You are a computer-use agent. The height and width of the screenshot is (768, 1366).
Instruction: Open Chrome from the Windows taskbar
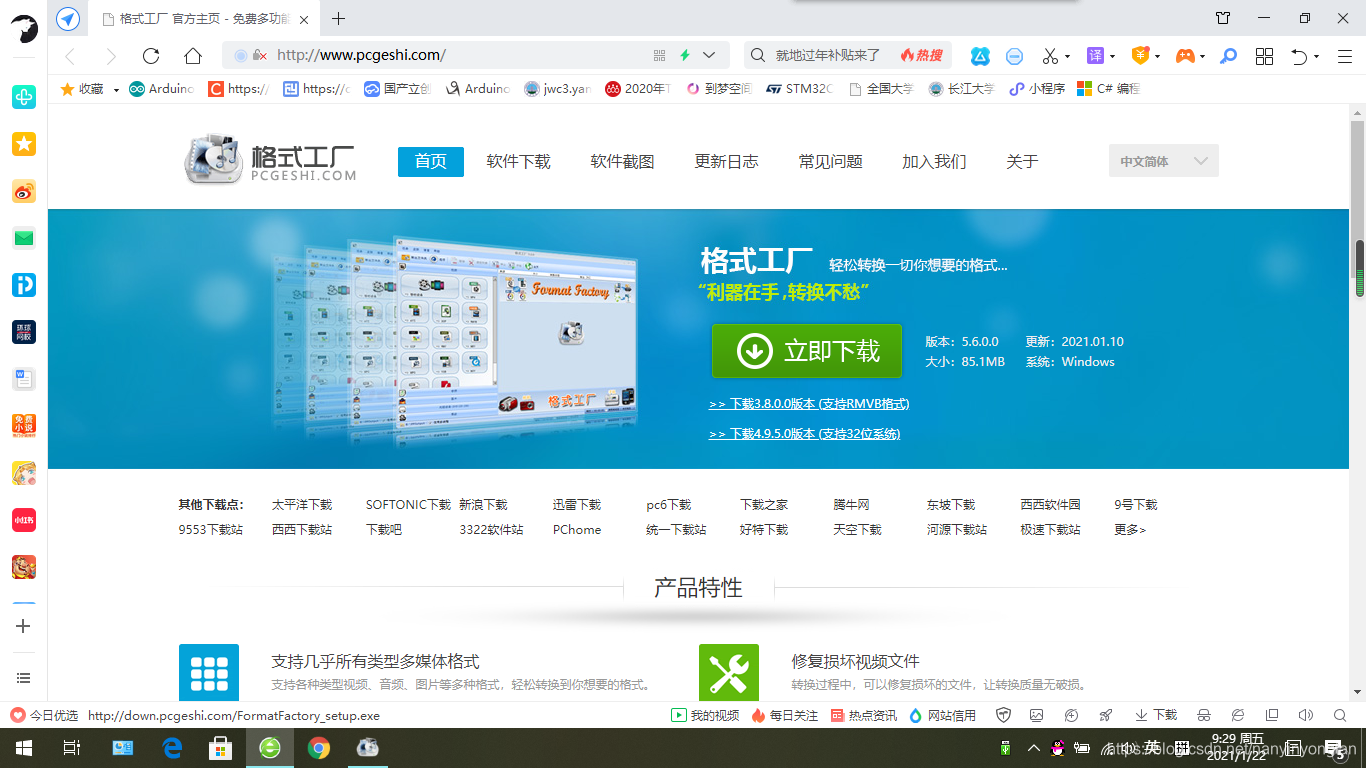click(319, 747)
